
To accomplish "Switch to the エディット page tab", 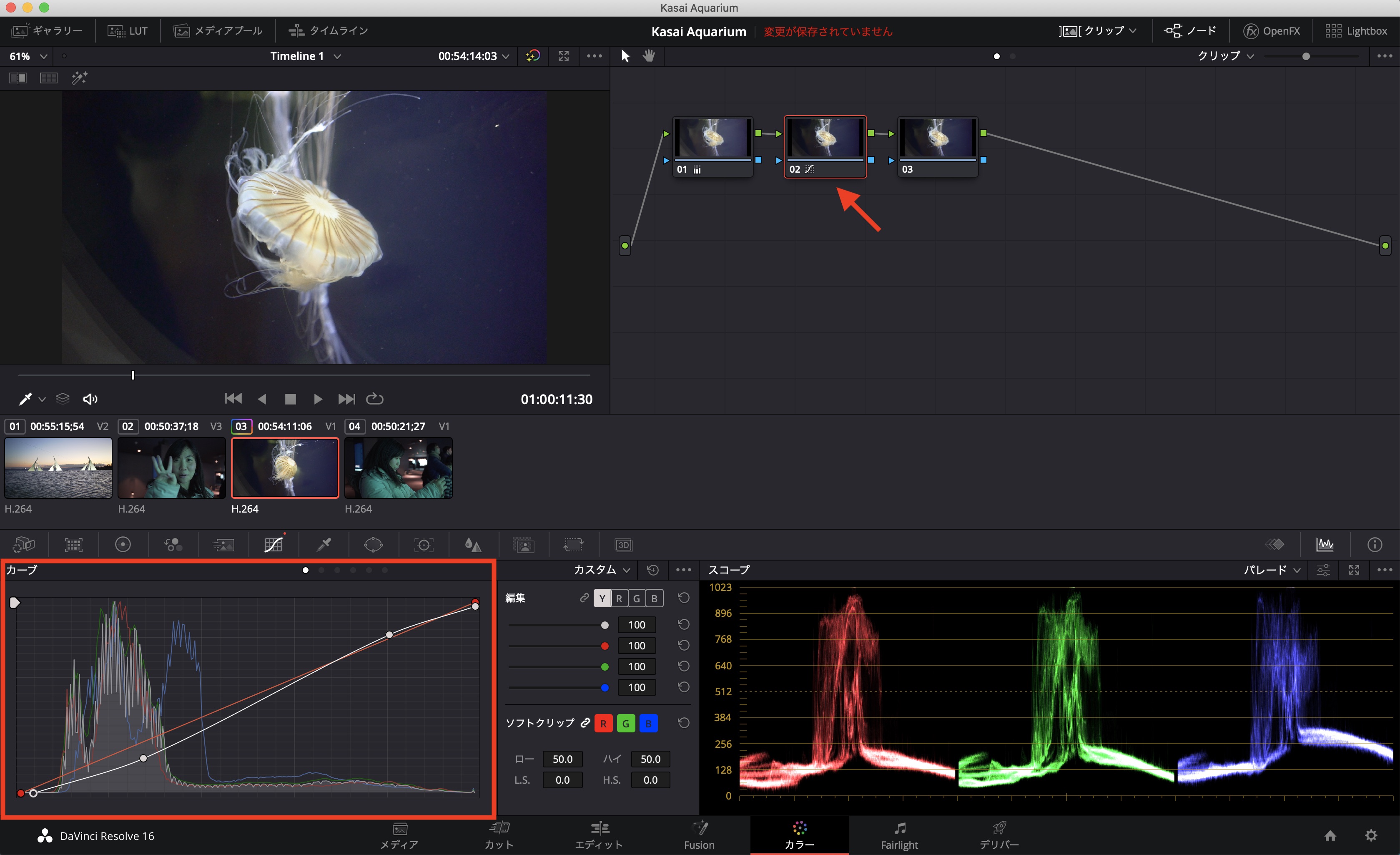I will (599, 835).
